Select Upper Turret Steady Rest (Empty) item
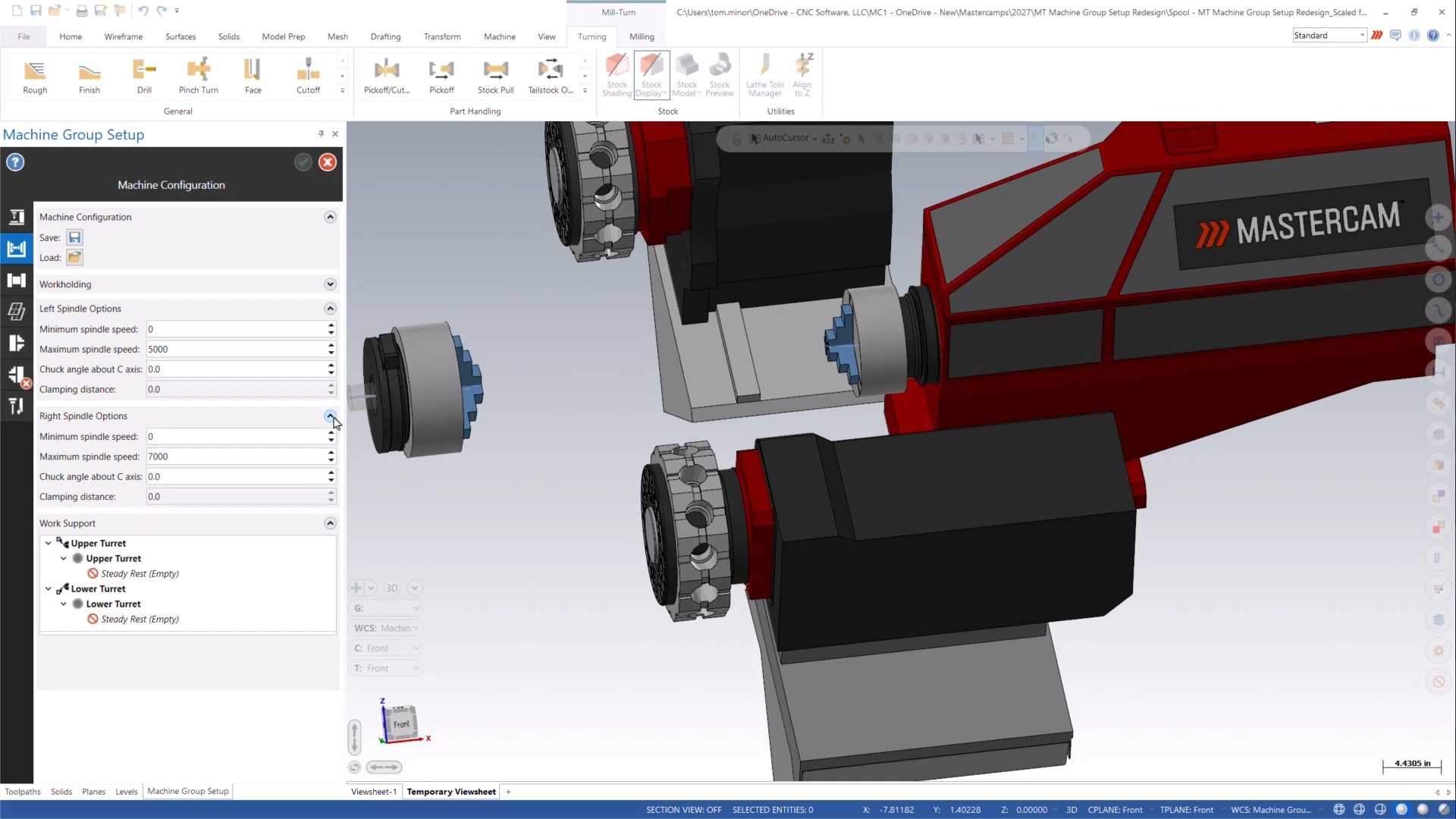This screenshot has width=1456, height=819. tap(140, 574)
